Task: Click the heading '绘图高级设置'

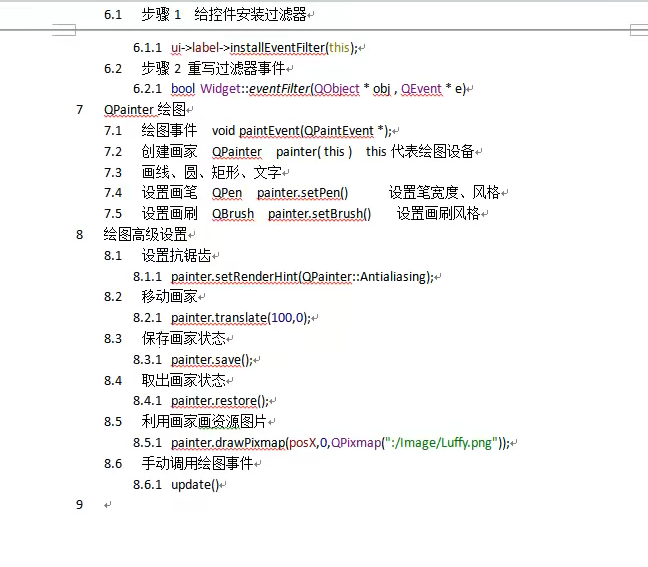Action: [145, 235]
